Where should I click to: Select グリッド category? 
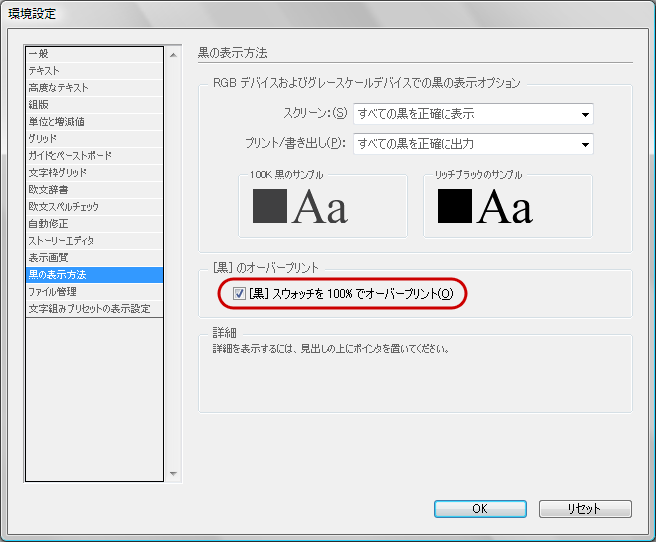tap(94, 139)
